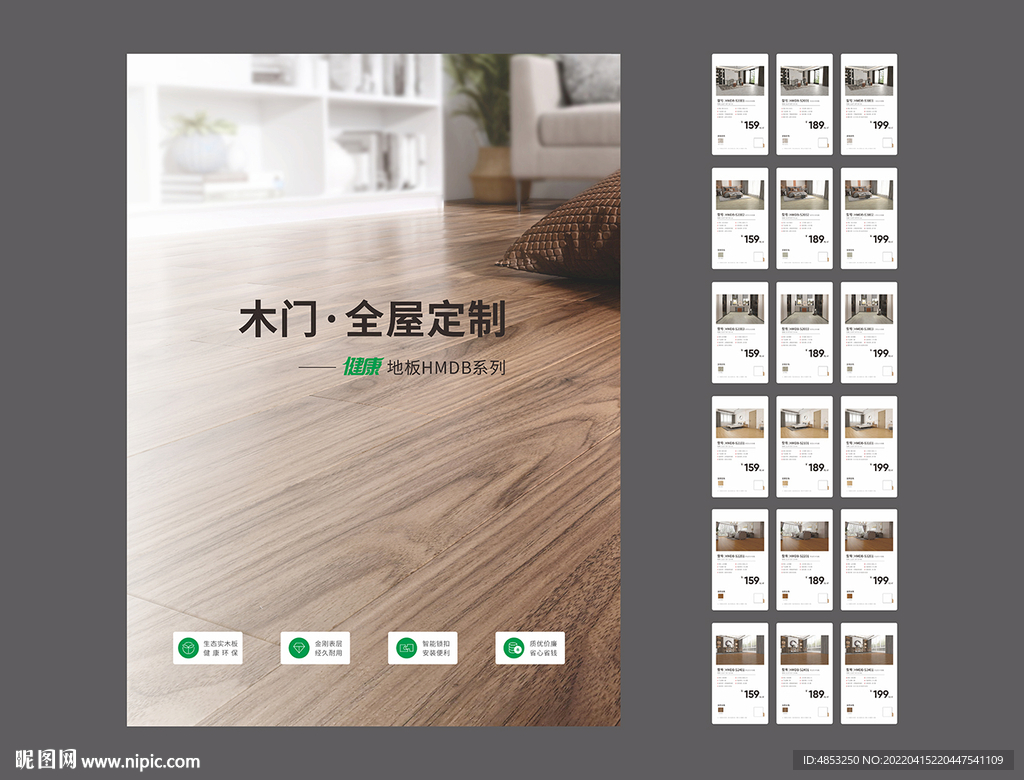Image resolution: width=1024 pixels, height=780 pixels.
Task: Open the gray-floor bedroom card priced 189
Action: pos(805,218)
